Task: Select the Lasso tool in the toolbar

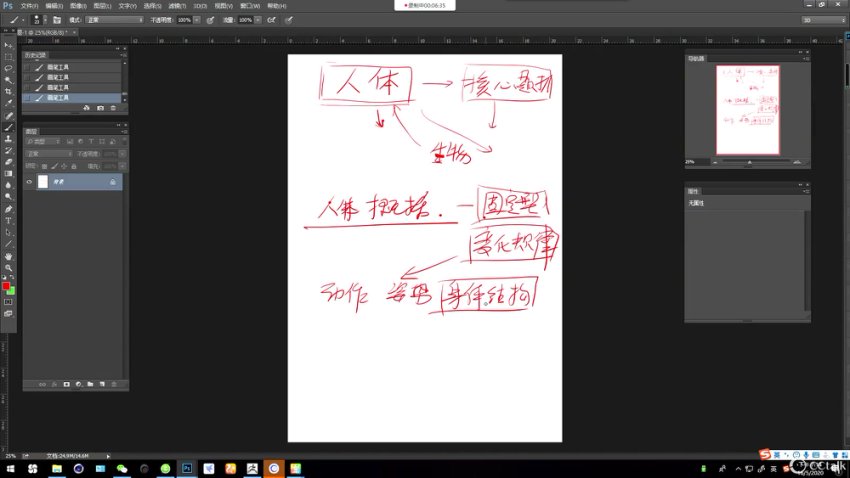Action: tap(9, 68)
